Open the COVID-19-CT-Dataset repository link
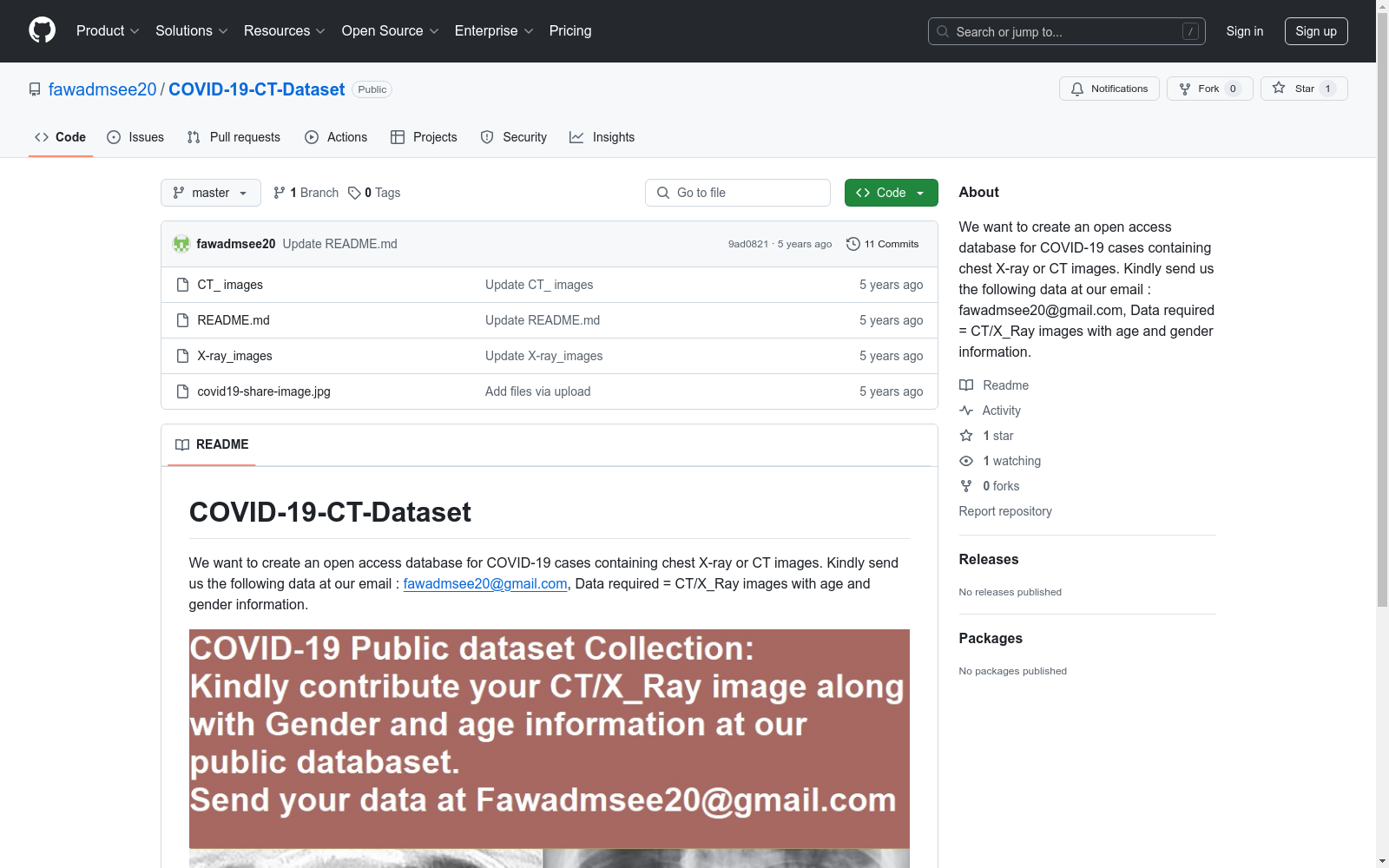1389x868 pixels. tap(257, 89)
